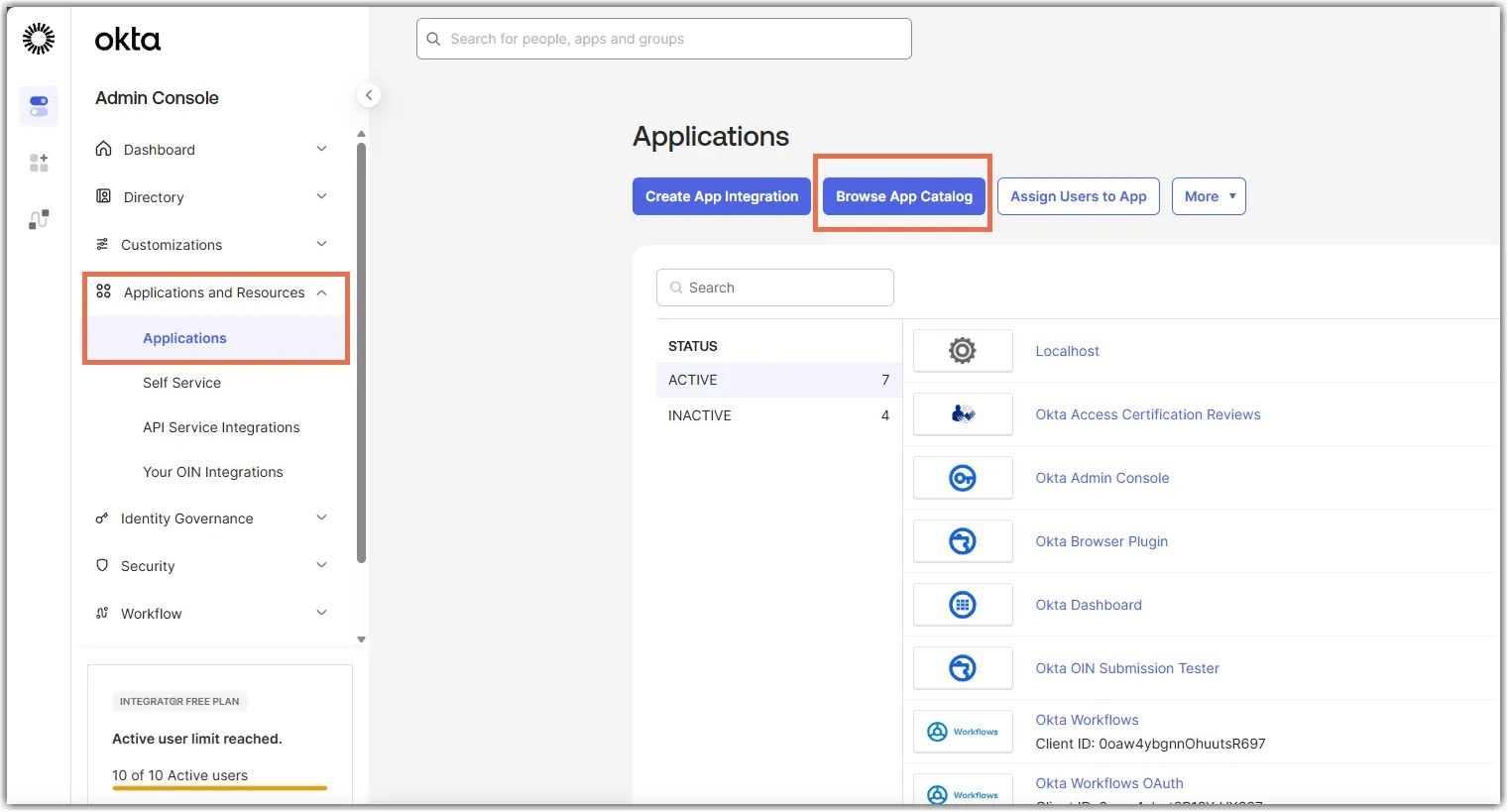The image size is (1508, 812).
Task: Select the Admin Console toggle icon in left rail
Action: click(39, 105)
